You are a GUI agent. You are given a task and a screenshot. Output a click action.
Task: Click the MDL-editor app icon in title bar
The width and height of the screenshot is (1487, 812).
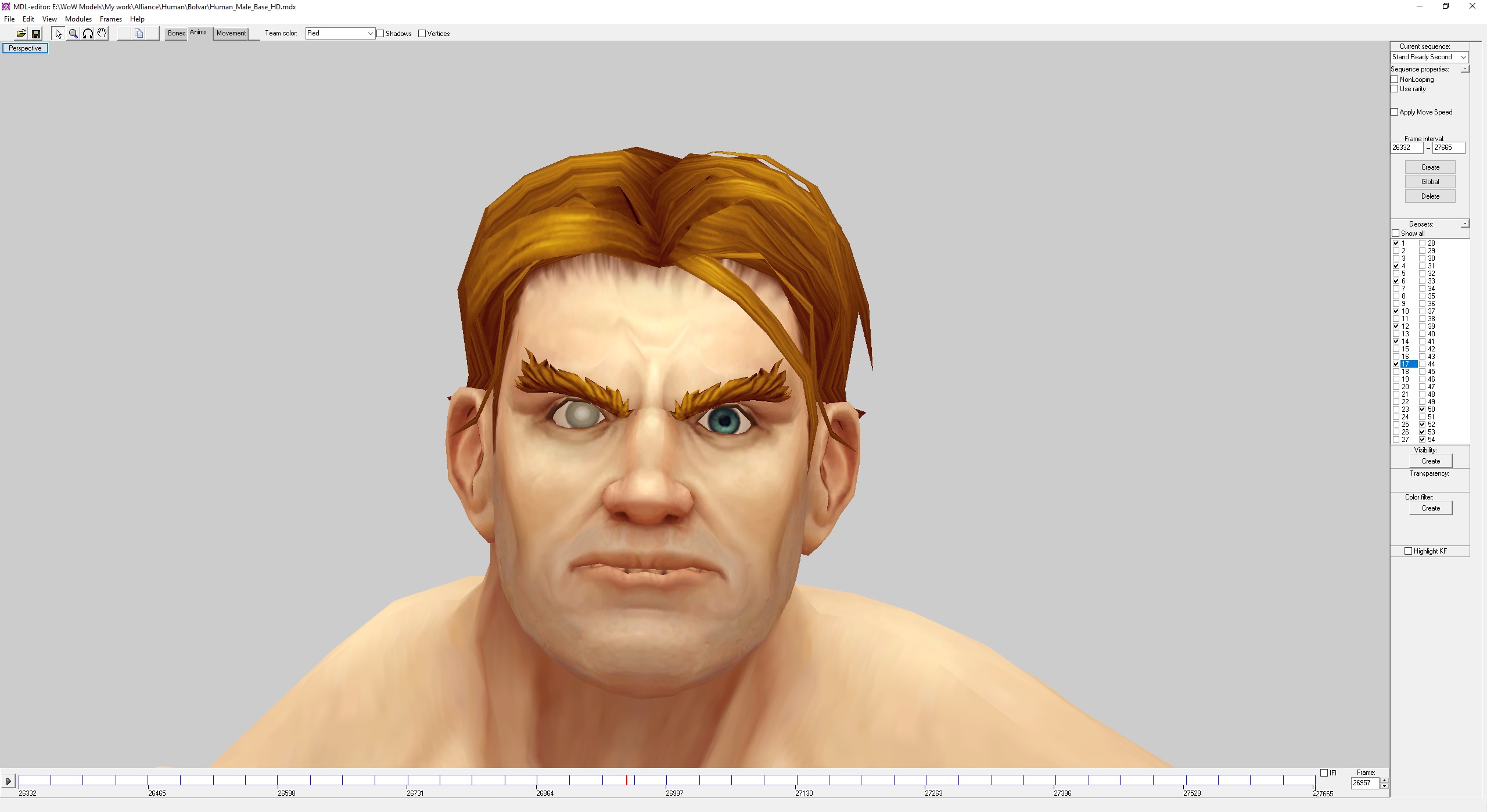6,6
